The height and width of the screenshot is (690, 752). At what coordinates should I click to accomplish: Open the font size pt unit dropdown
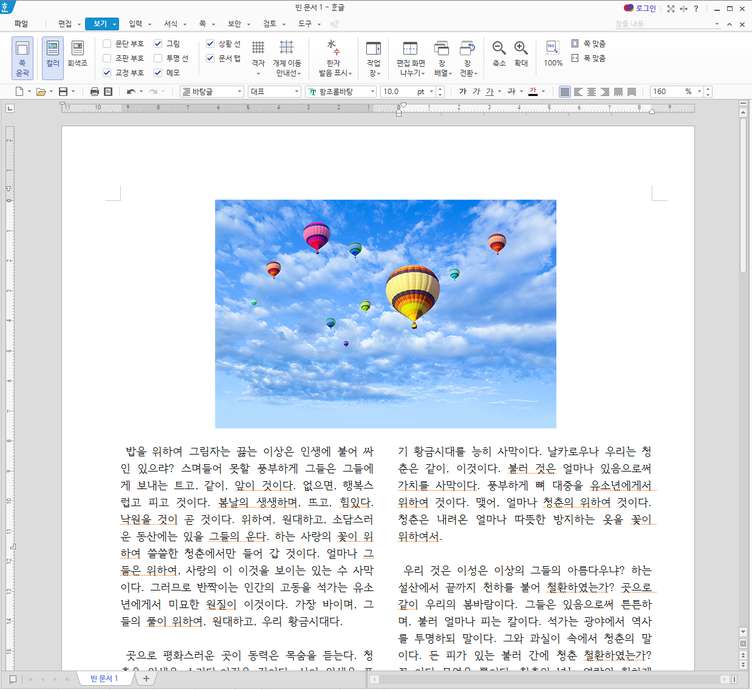432,91
